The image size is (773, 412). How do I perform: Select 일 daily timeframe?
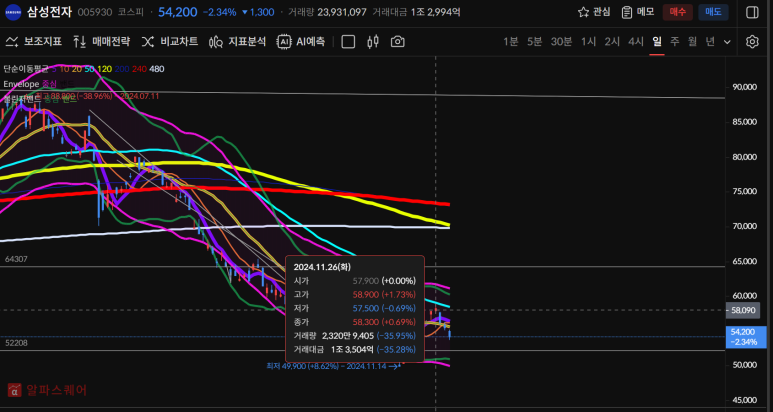point(657,42)
